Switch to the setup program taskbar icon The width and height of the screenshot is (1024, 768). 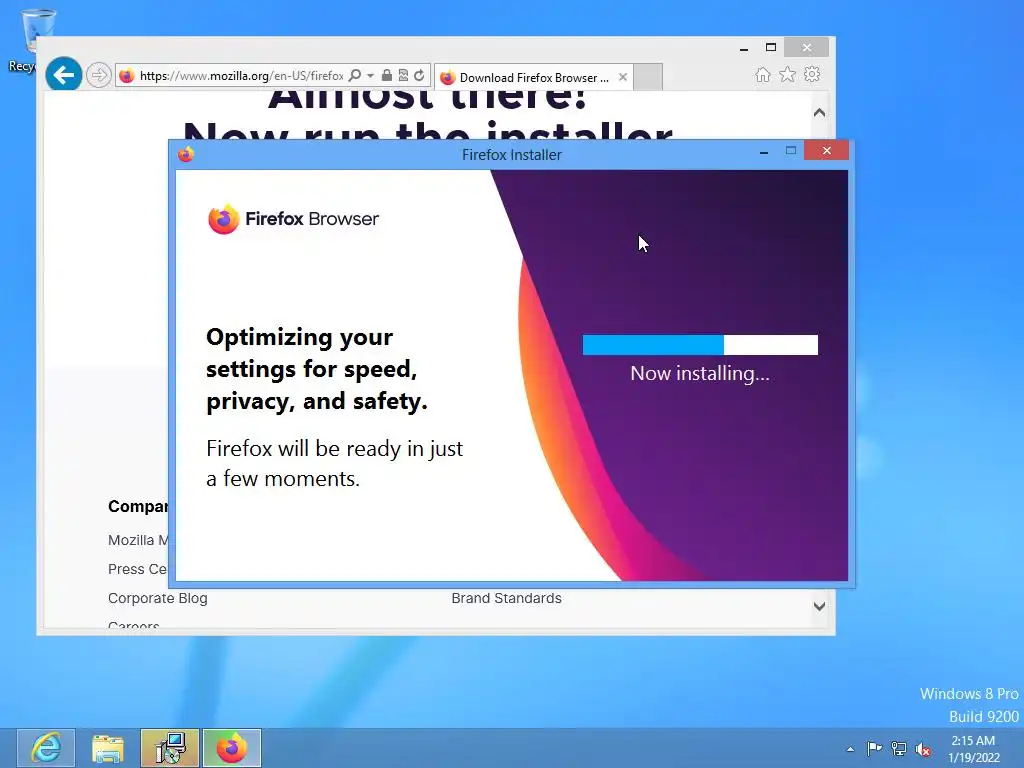click(170, 748)
